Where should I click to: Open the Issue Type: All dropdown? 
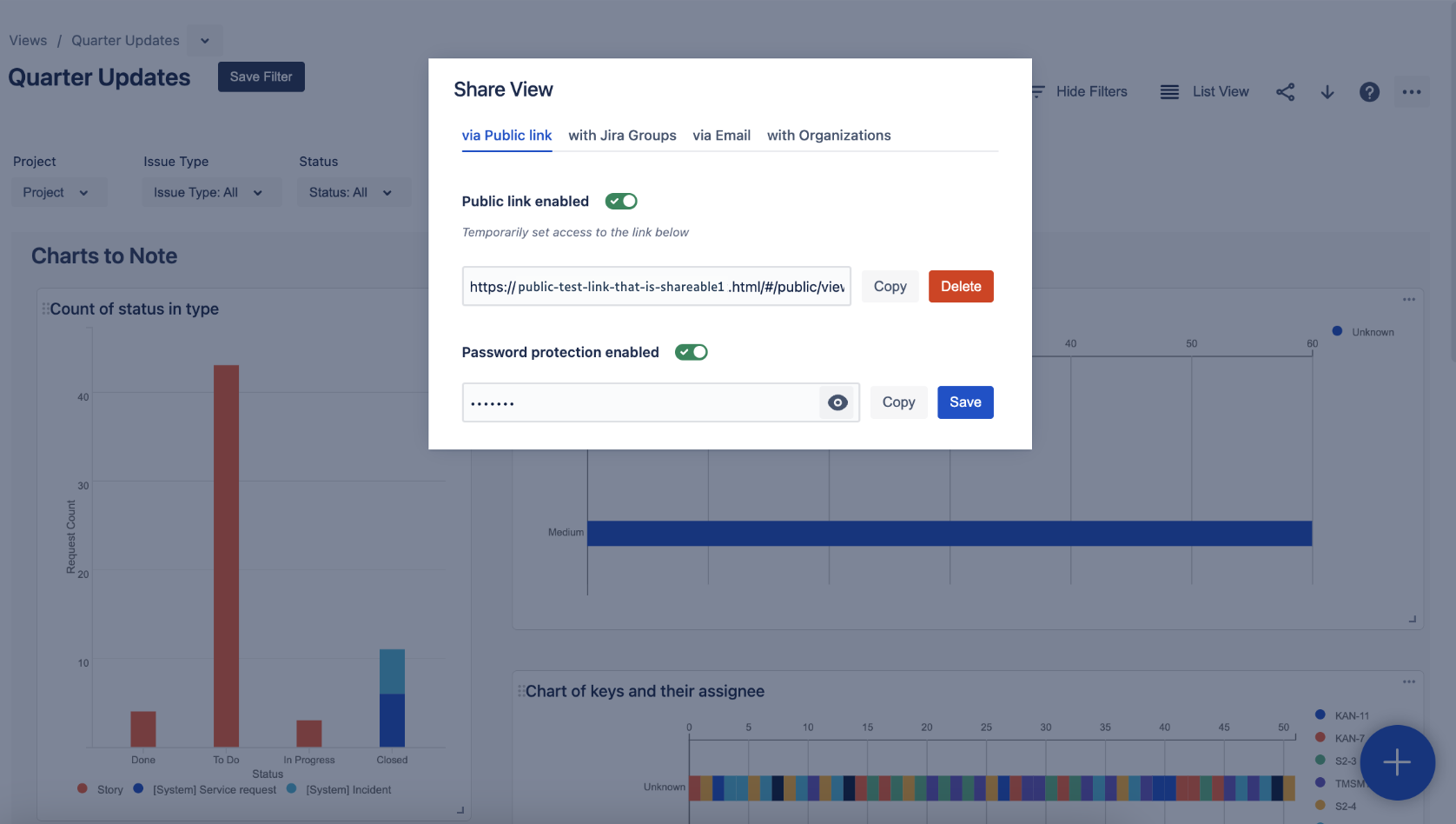click(x=210, y=192)
